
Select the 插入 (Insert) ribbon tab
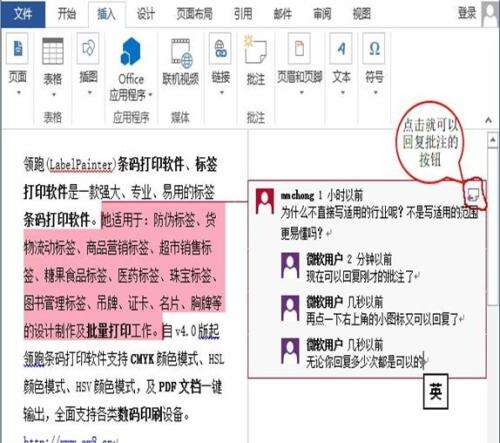coord(106,14)
